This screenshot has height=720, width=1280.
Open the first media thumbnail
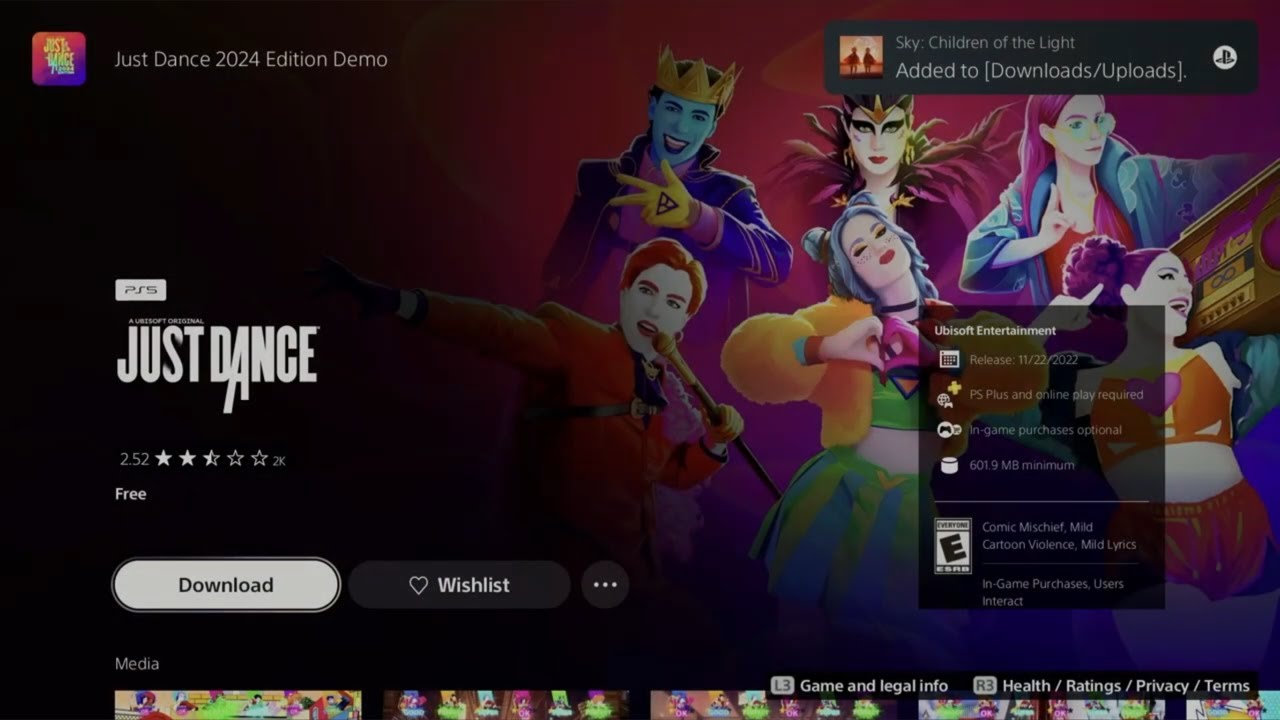[x=238, y=705]
